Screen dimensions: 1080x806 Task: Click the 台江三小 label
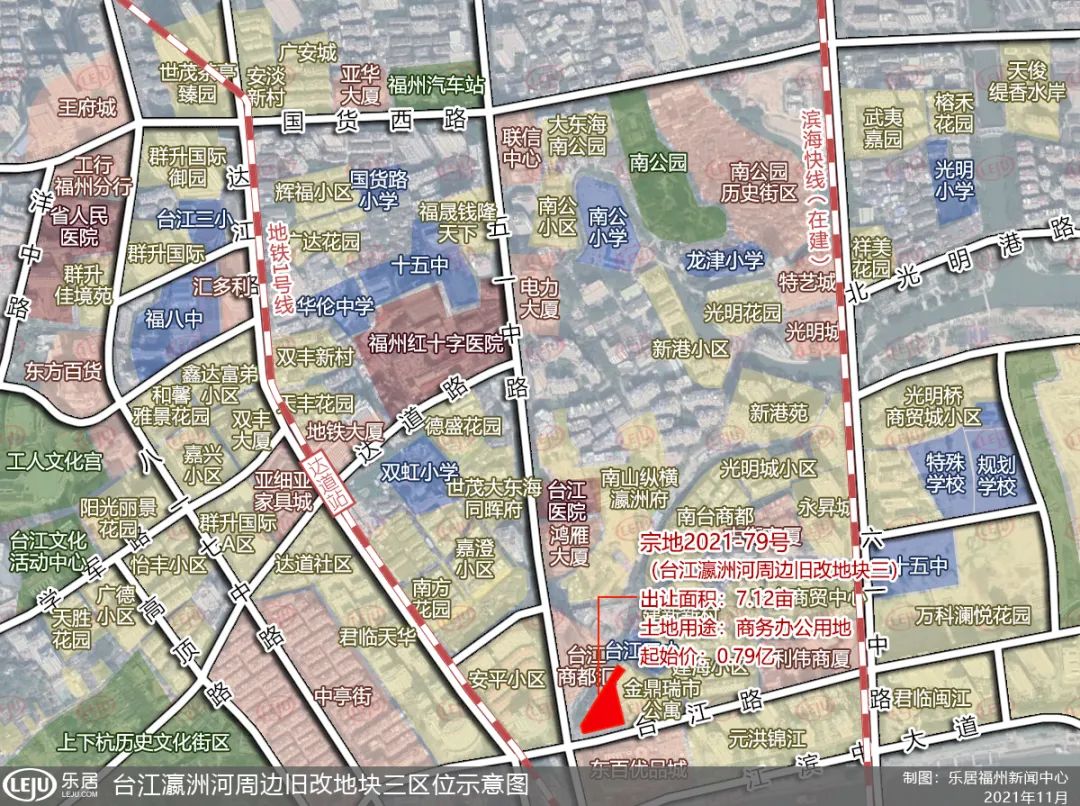click(195, 219)
